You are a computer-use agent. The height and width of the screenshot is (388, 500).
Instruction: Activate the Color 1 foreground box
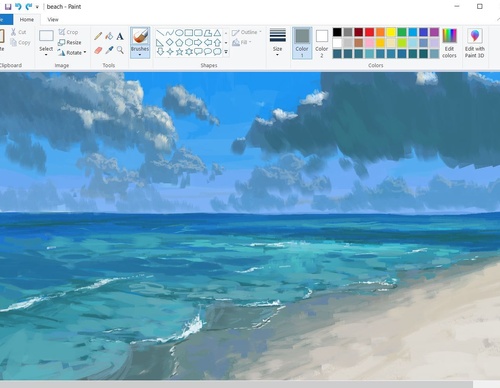coord(302,43)
